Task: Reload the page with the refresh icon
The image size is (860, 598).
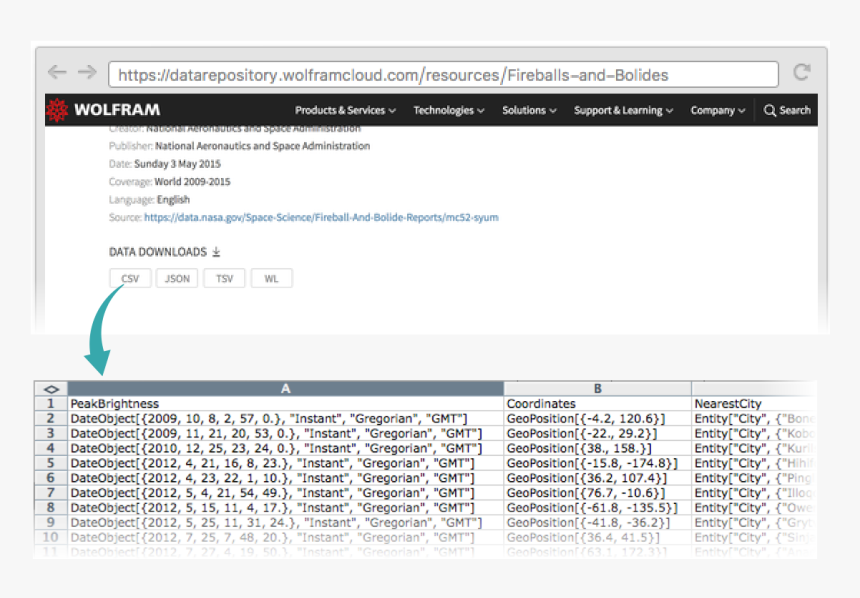Action: [802, 72]
